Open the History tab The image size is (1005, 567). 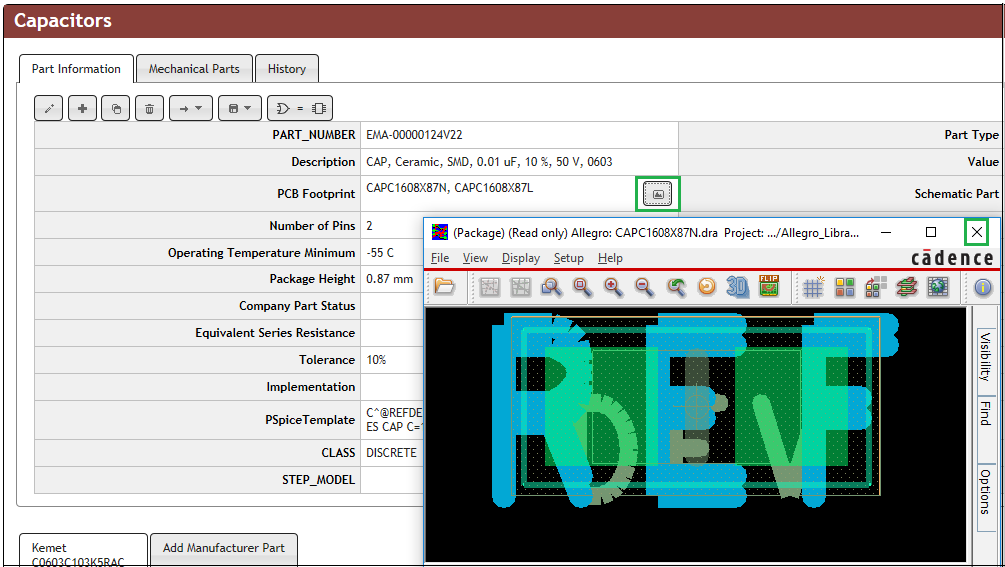coord(287,69)
